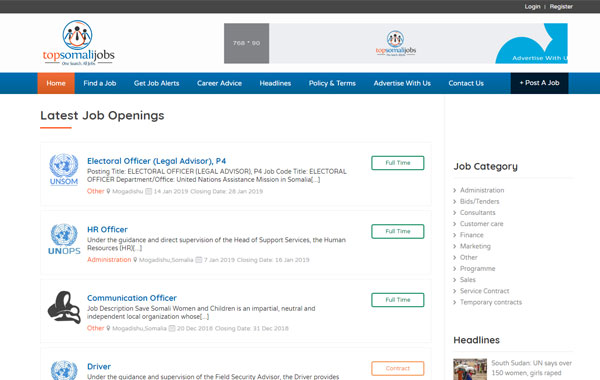Image resolution: width=600 pixels, height=380 pixels.
Task: Click the Advertise With Us banner ad
Action: pos(396,43)
